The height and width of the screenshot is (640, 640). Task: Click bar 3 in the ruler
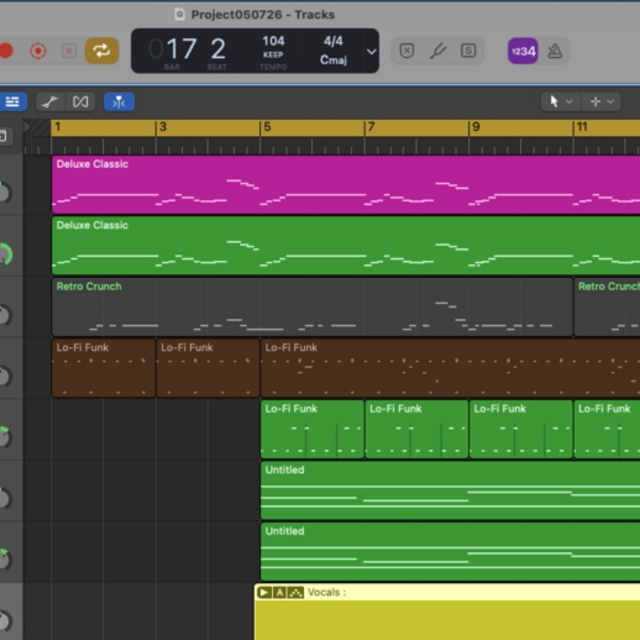click(162, 127)
